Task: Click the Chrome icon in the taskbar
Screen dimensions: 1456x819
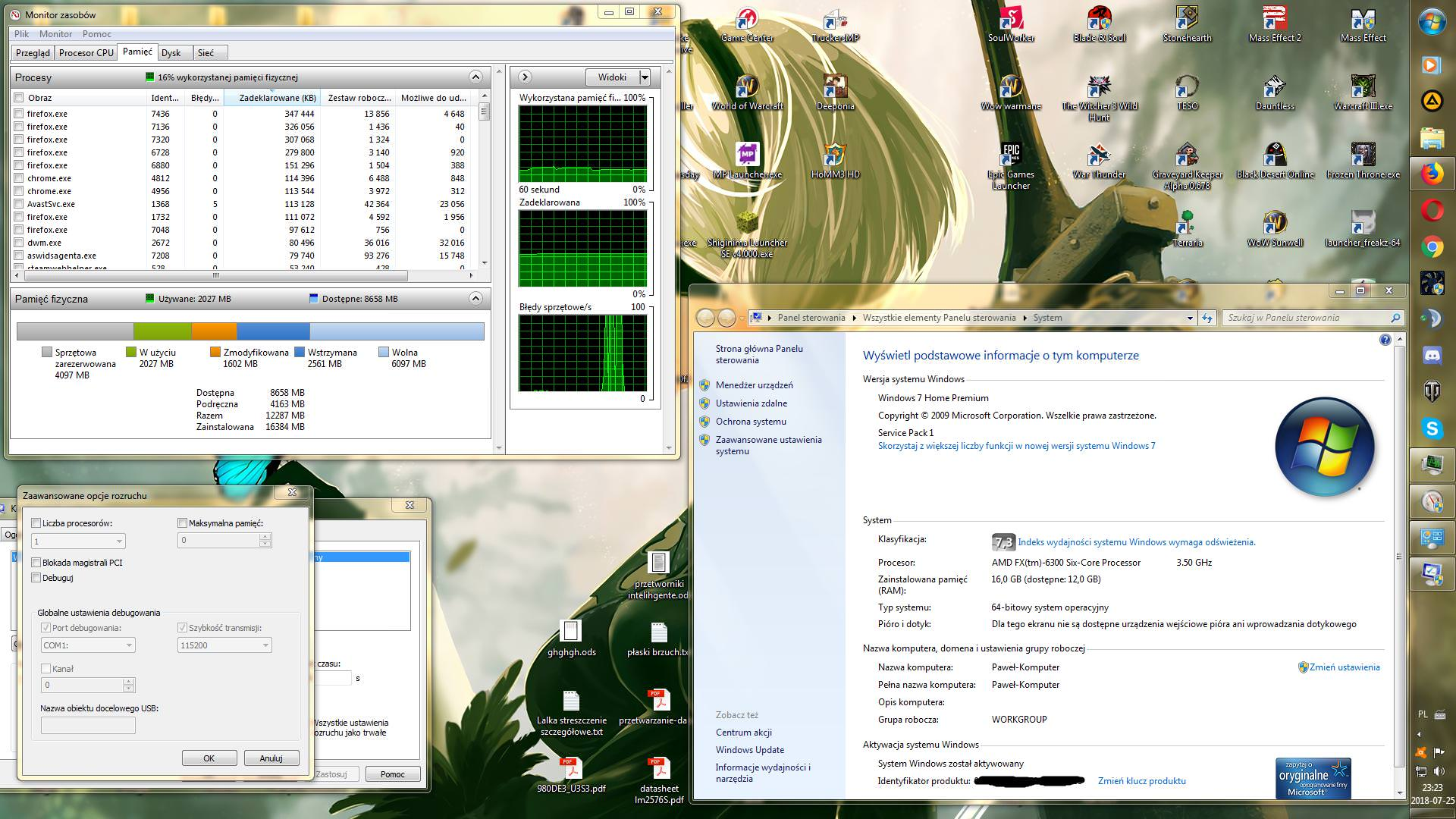Action: coord(1432,246)
